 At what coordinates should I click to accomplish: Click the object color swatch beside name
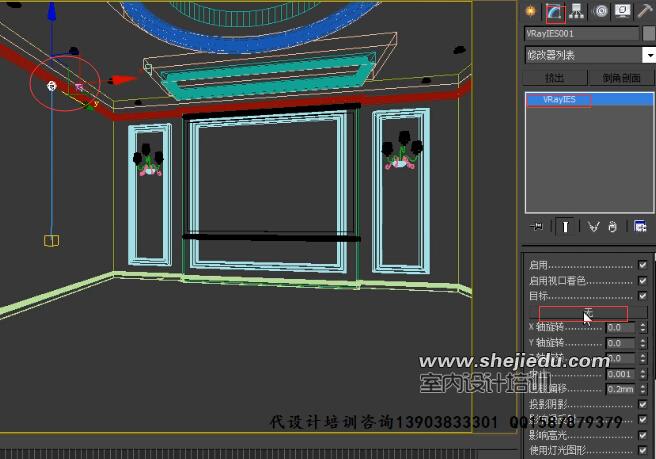pyautogui.click(x=649, y=33)
